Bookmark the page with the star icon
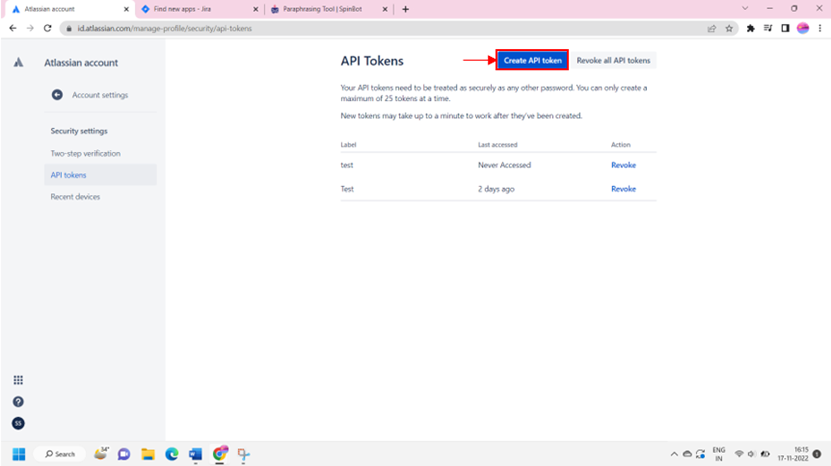 tap(729, 29)
